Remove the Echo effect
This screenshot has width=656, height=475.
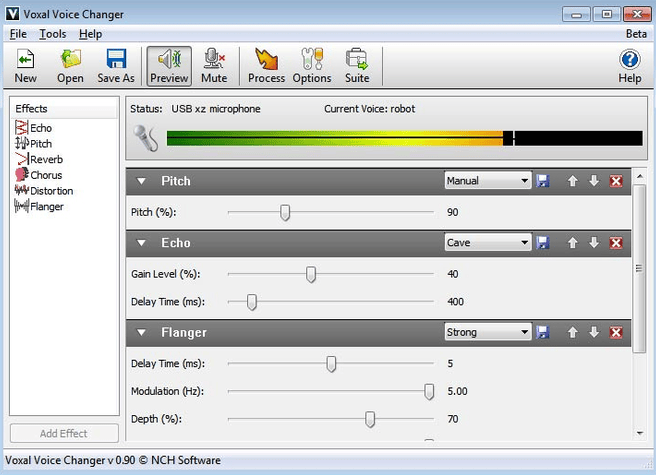[x=616, y=243]
